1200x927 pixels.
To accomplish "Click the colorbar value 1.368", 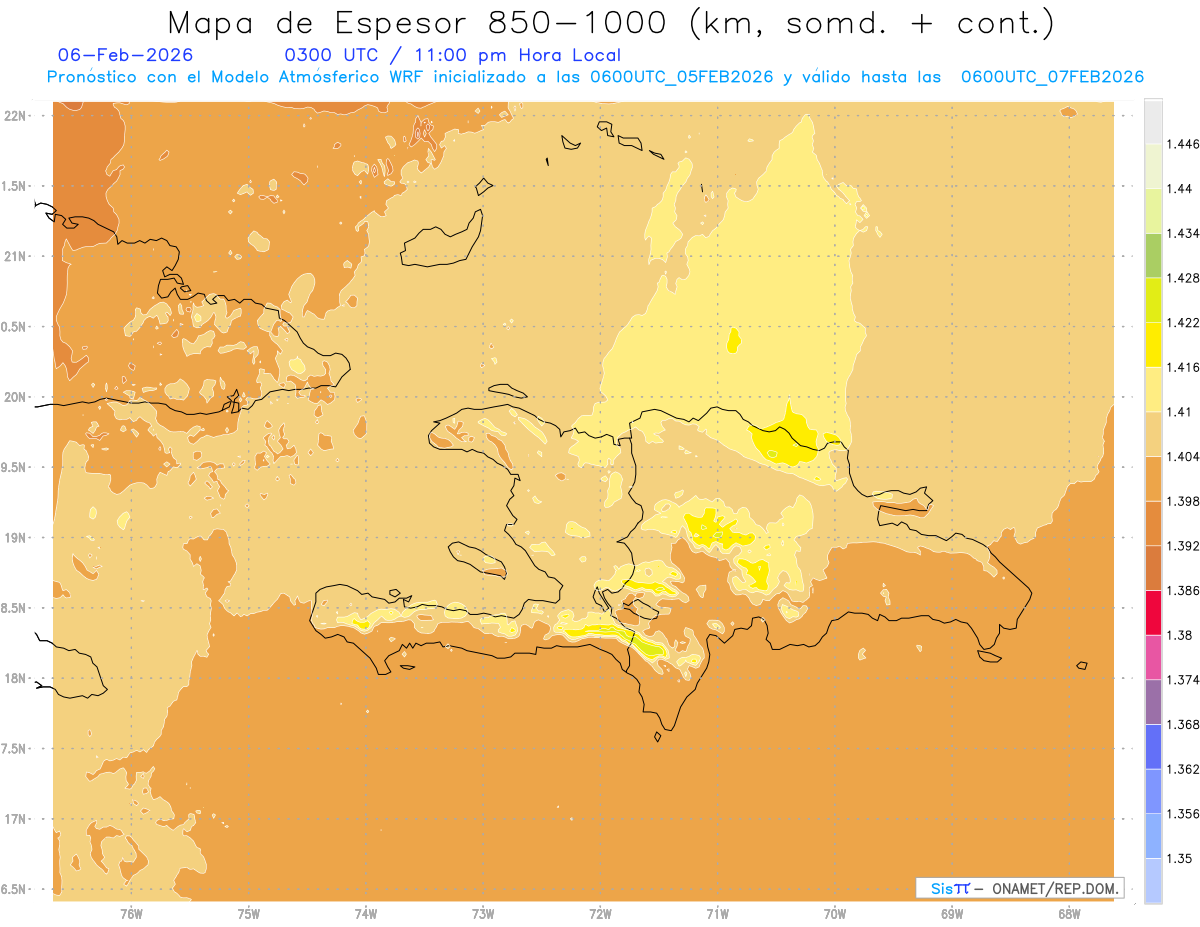I will pyautogui.click(x=1185, y=724).
